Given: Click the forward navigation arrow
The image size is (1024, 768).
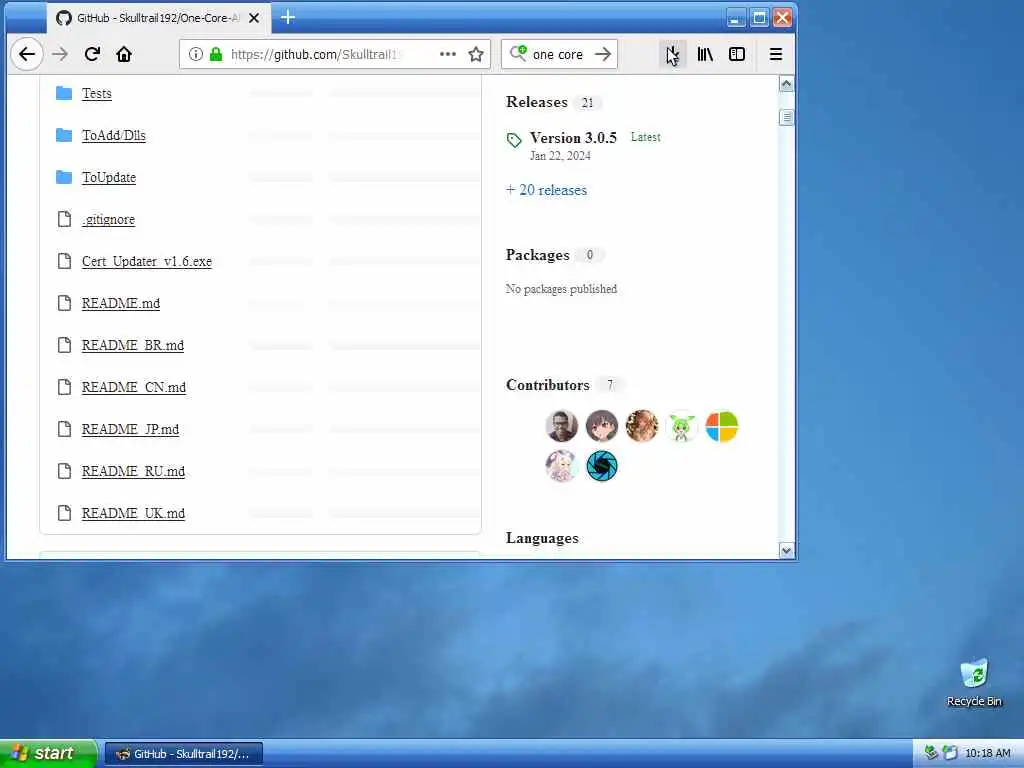Looking at the screenshot, I should (x=59, y=54).
